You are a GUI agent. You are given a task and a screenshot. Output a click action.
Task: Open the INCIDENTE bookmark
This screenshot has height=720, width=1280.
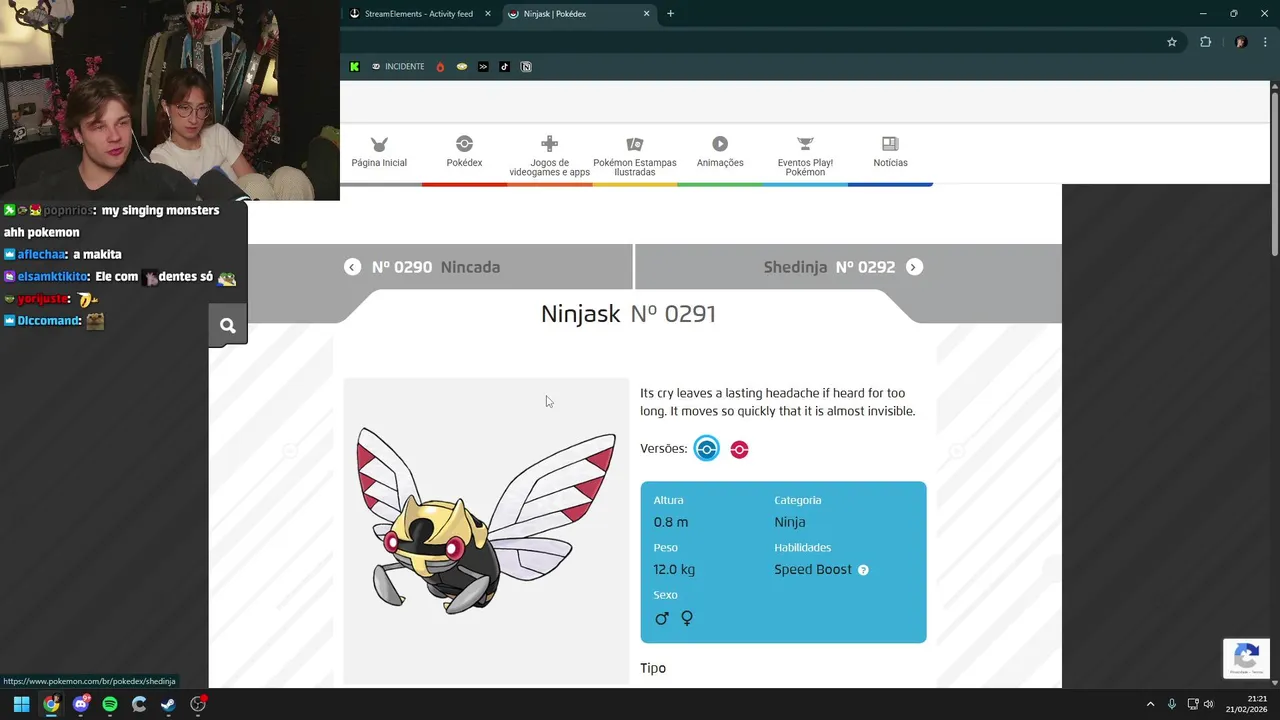tap(398, 67)
